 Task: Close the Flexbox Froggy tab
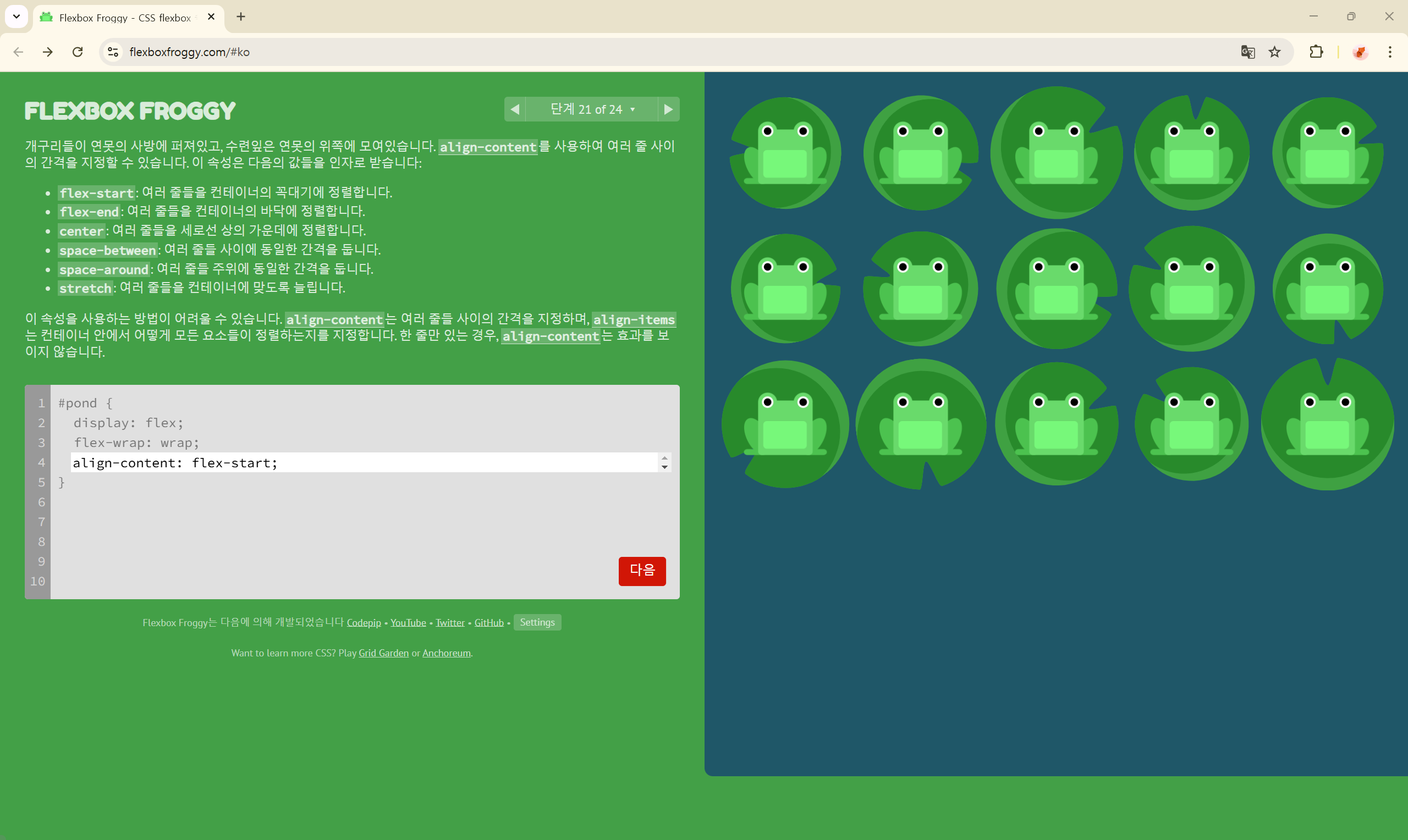[211, 17]
